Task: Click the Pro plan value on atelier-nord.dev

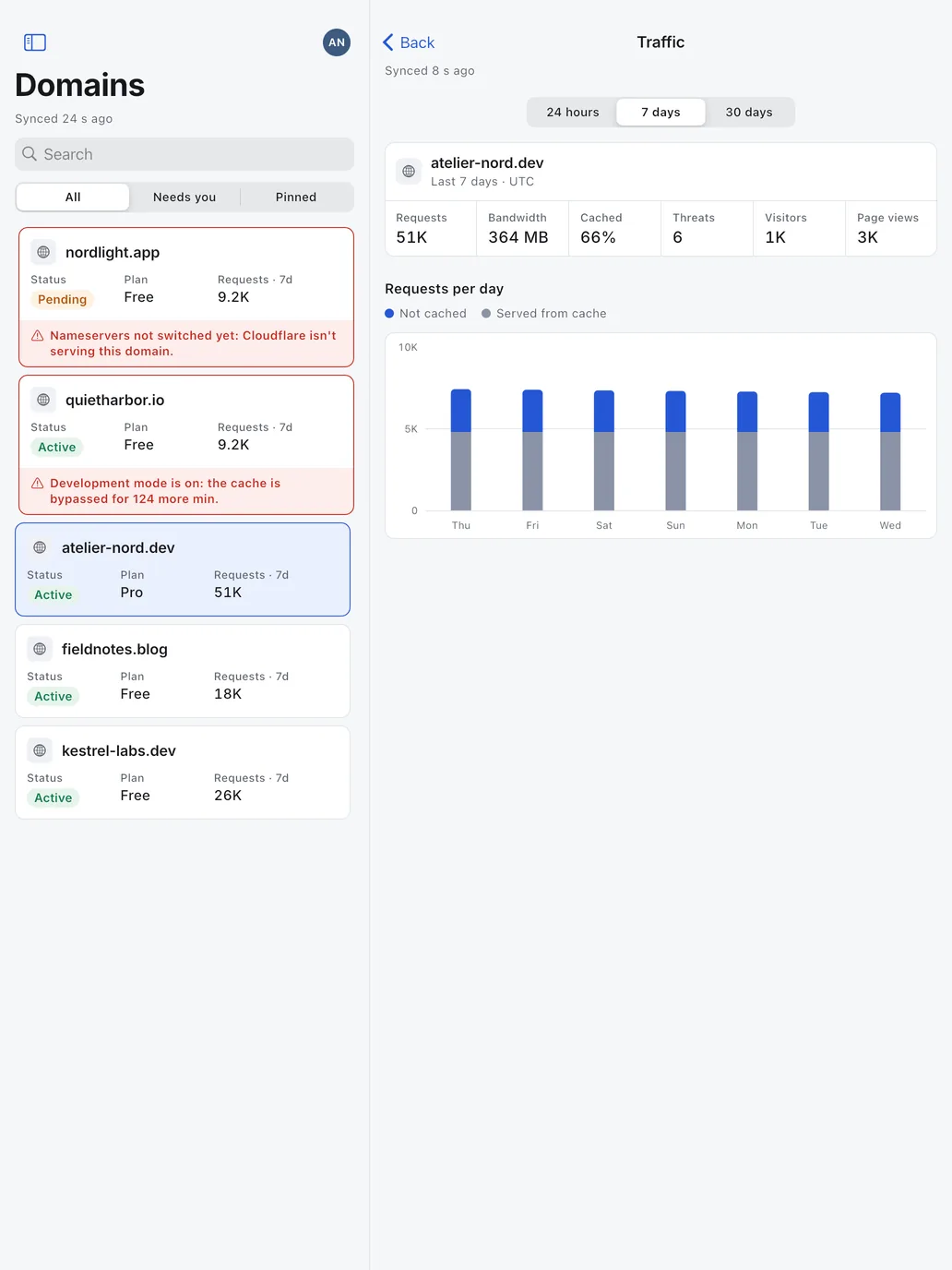Action: (132, 593)
